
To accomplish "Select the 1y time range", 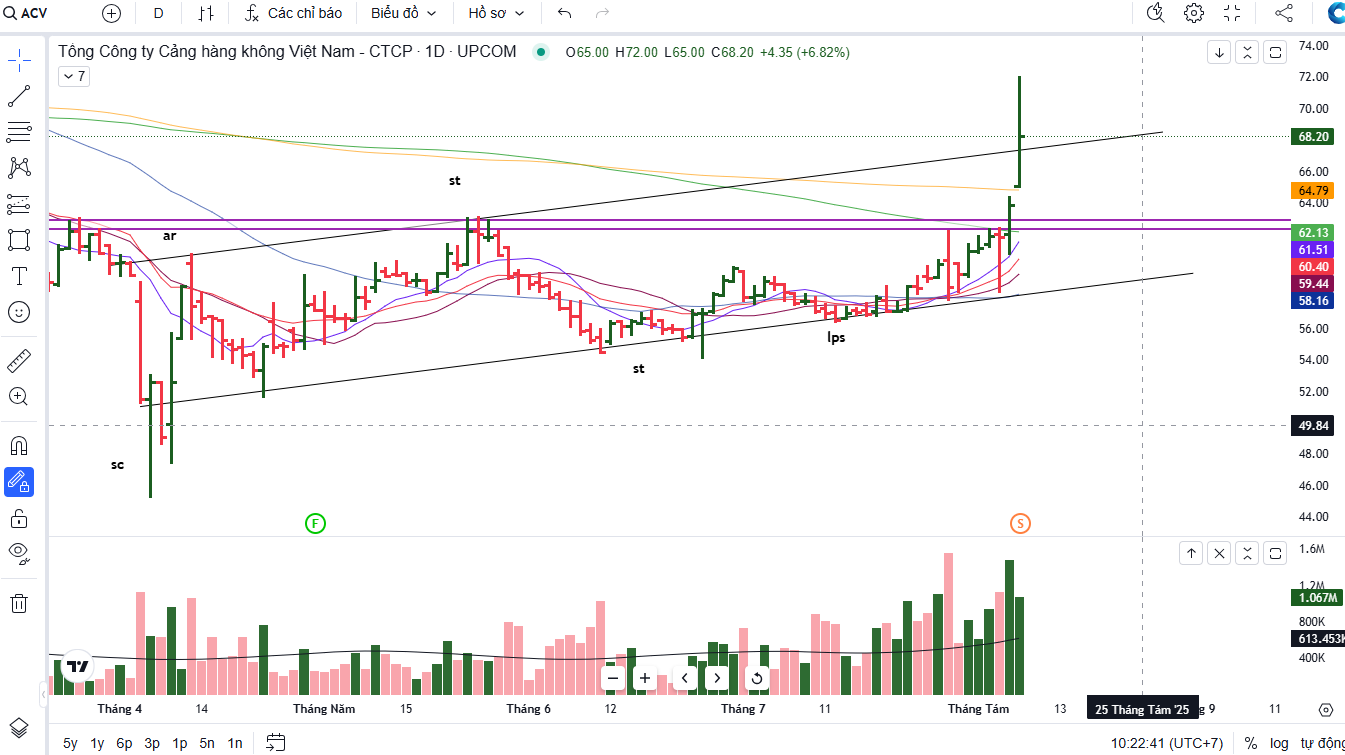I will pyautogui.click(x=97, y=743).
